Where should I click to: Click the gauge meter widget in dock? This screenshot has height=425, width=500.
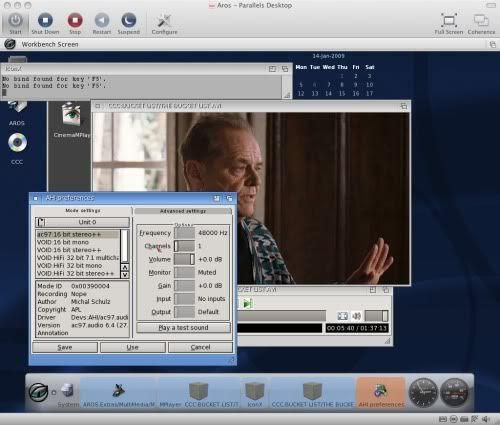click(455, 392)
